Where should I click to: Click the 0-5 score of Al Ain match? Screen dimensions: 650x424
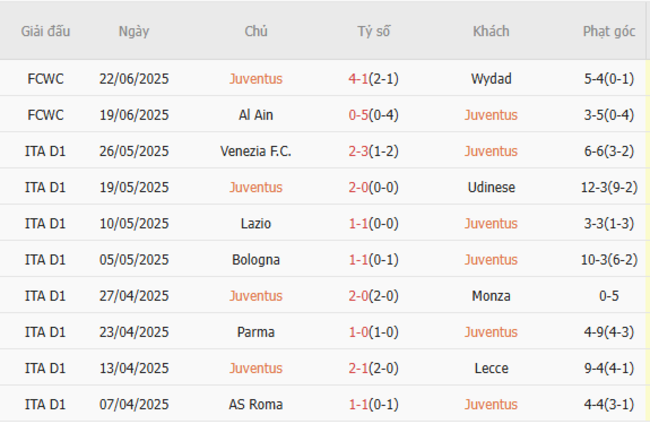coord(359,115)
